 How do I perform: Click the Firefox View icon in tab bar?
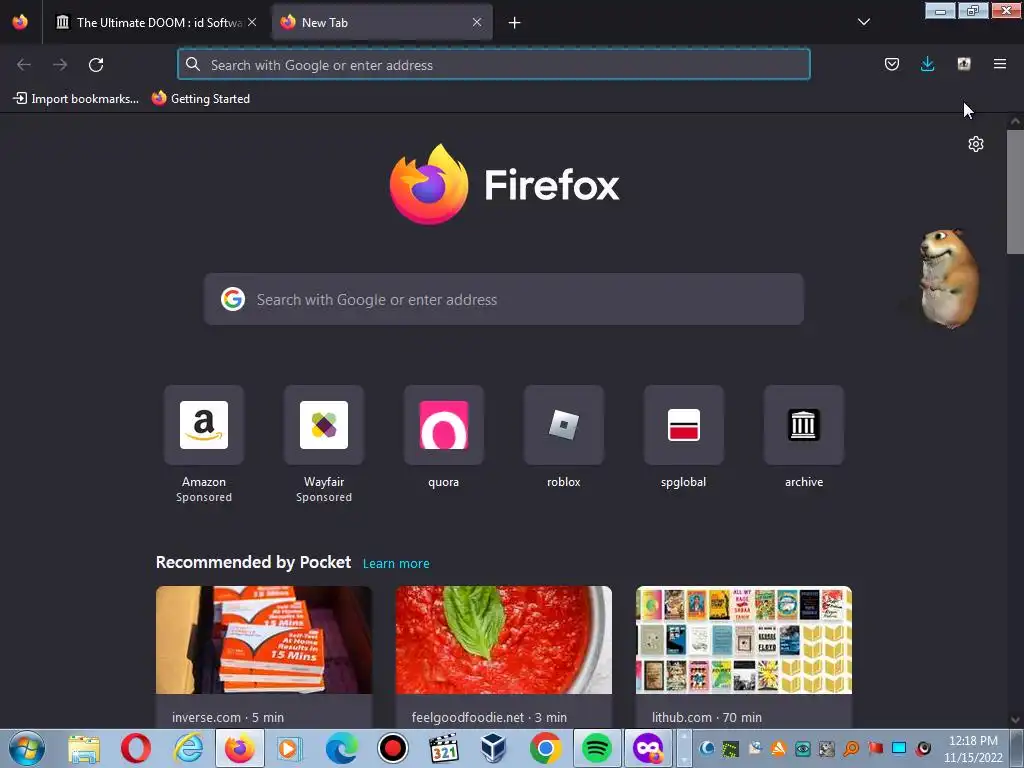point(20,22)
